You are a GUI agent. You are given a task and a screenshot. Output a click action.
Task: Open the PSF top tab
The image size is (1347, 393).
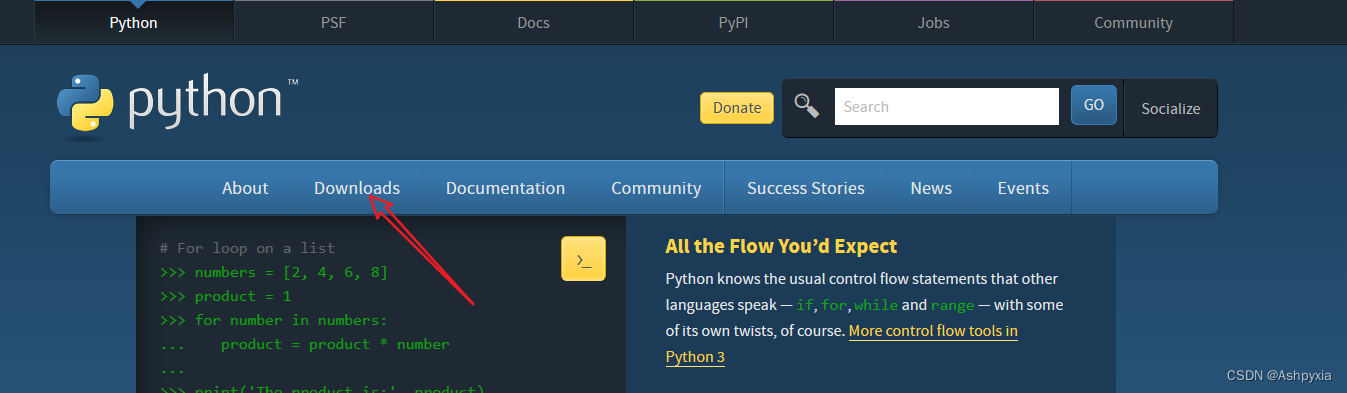[x=333, y=22]
